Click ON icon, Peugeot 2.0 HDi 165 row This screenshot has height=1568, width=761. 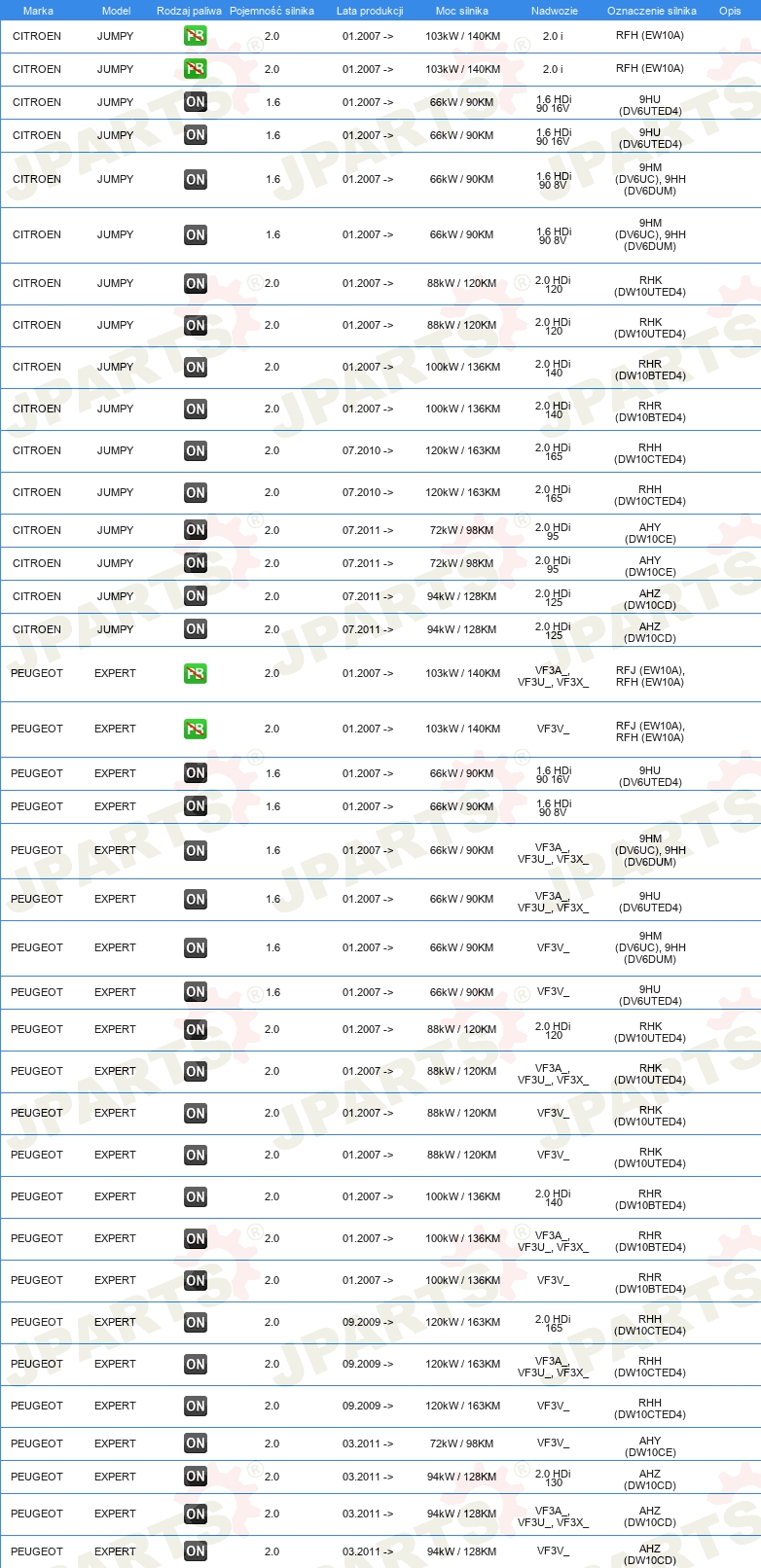[x=196, y=1322]
